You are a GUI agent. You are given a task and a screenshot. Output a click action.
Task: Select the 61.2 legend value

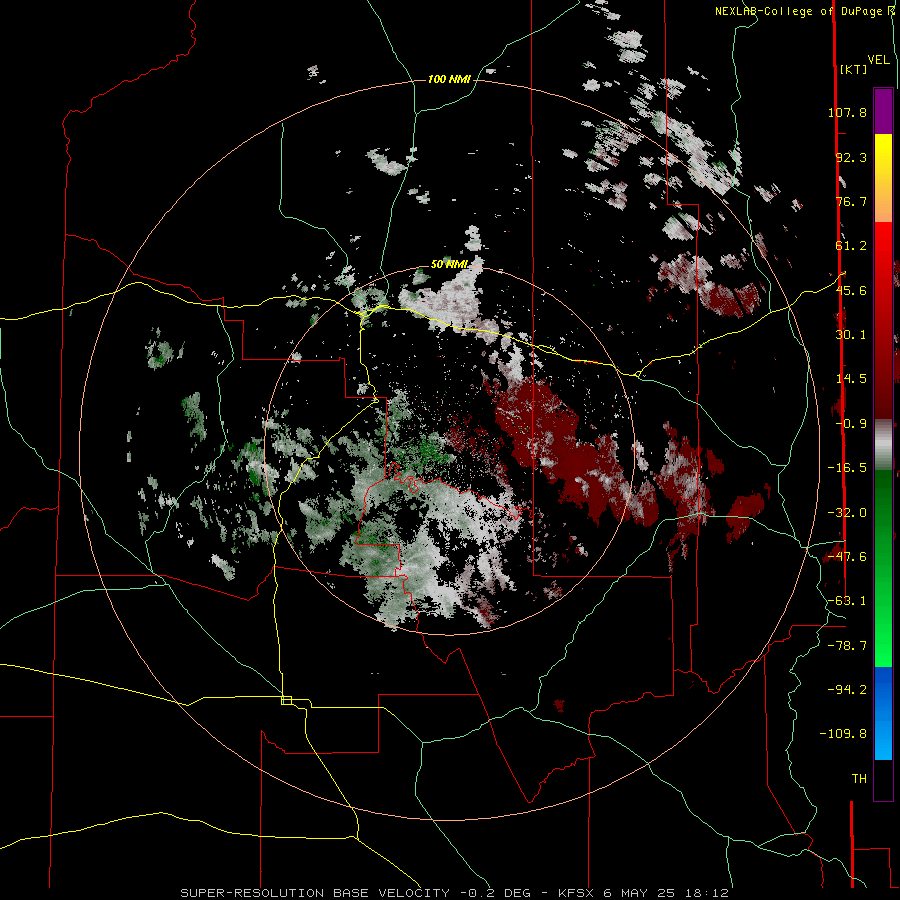[851, 246]
